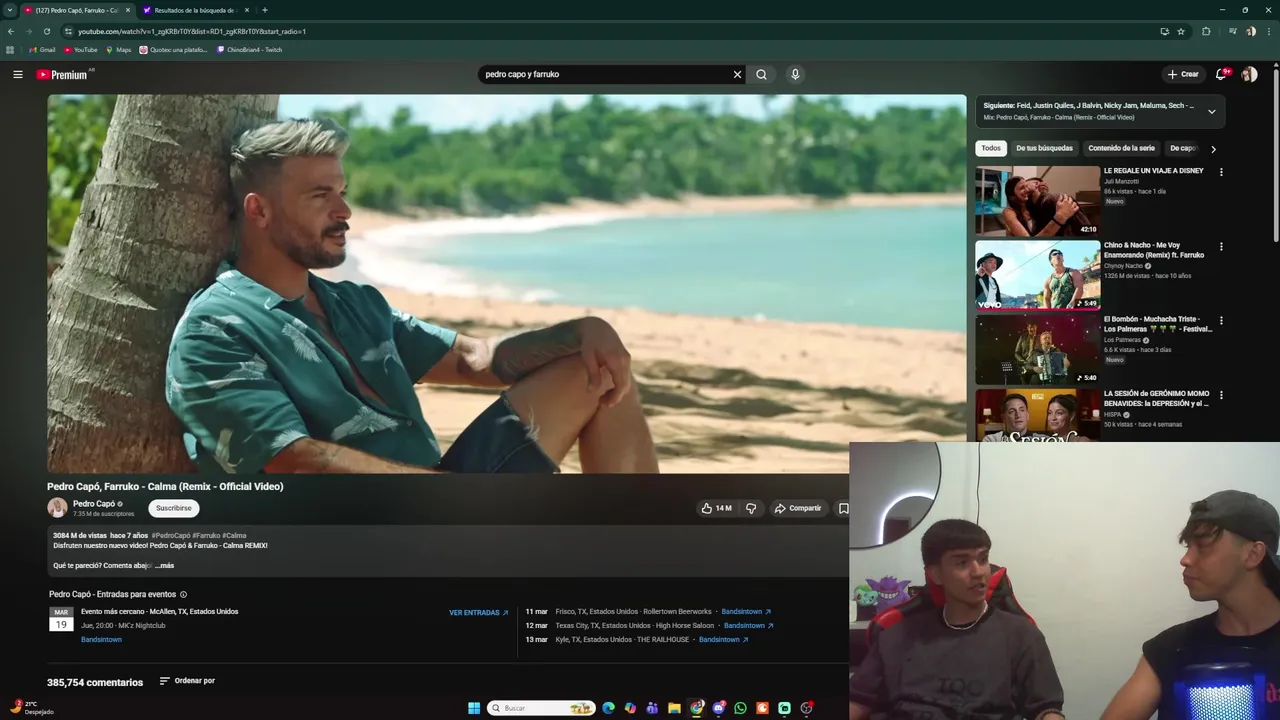Open Gmail bookmark
1280x720 pixels.
pos(42,50)
